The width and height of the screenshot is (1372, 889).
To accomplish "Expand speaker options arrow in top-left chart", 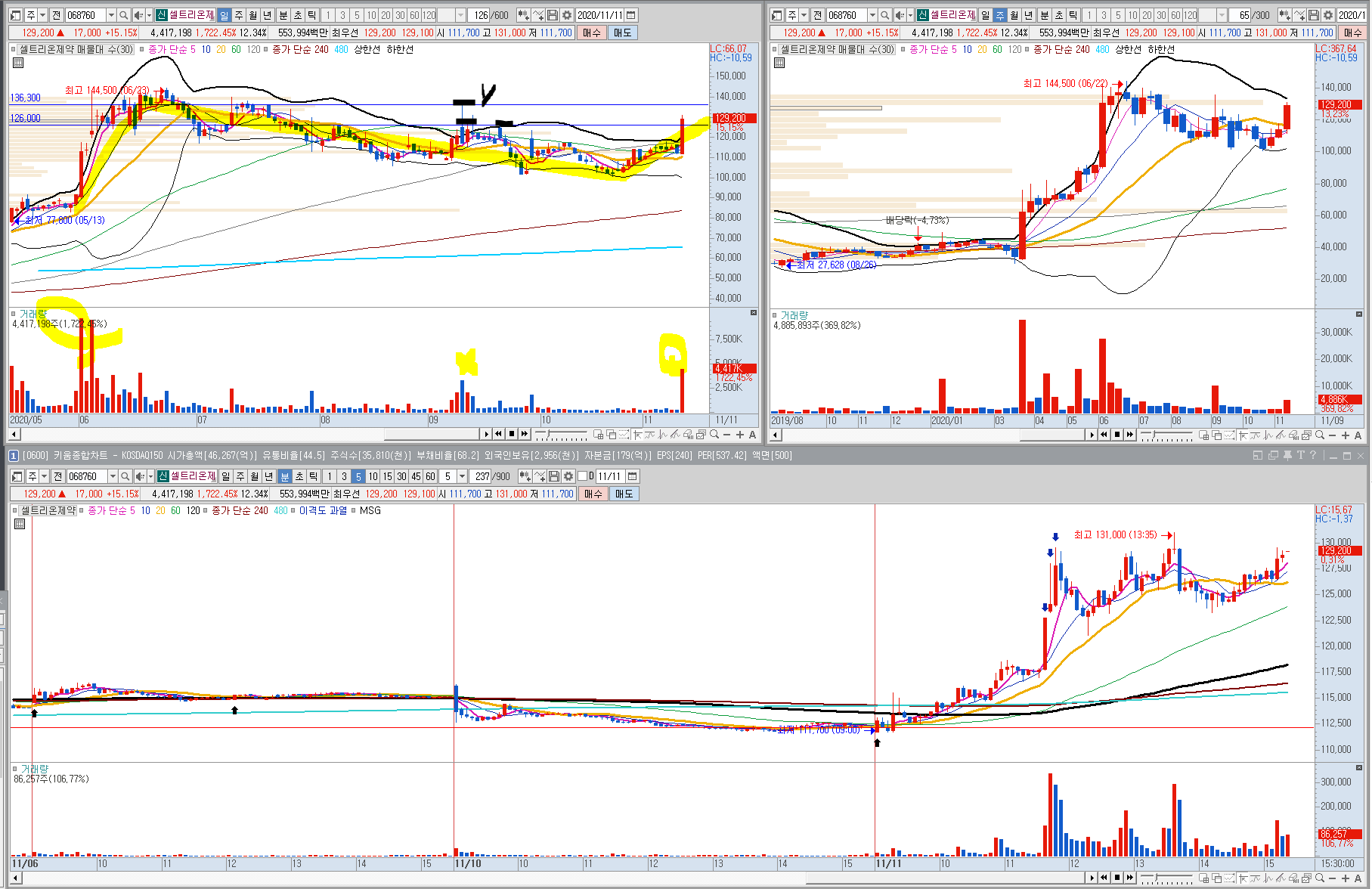I will (149, 15).
